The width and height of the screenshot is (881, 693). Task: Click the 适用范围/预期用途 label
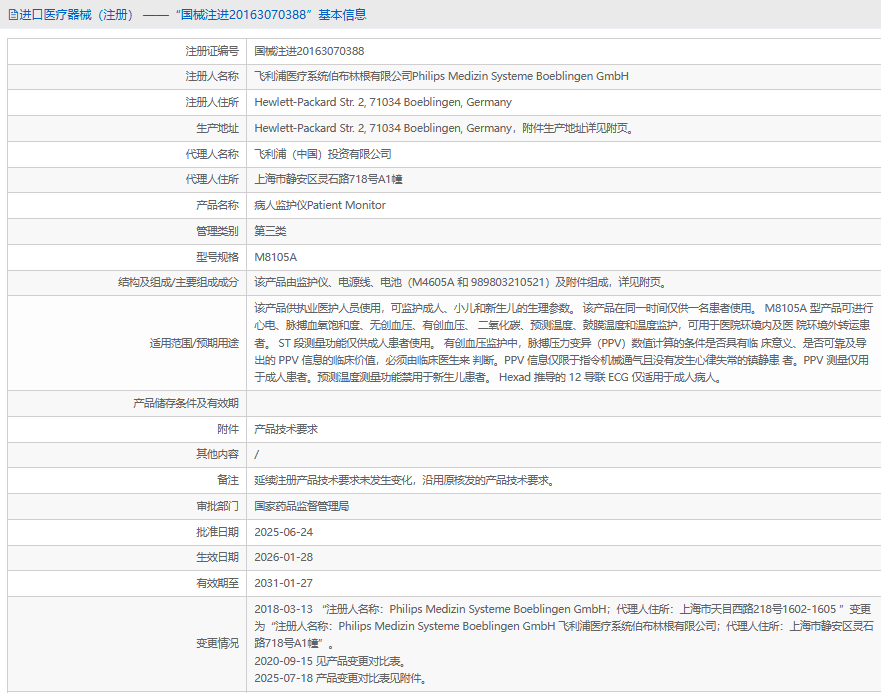pos(194,343)
